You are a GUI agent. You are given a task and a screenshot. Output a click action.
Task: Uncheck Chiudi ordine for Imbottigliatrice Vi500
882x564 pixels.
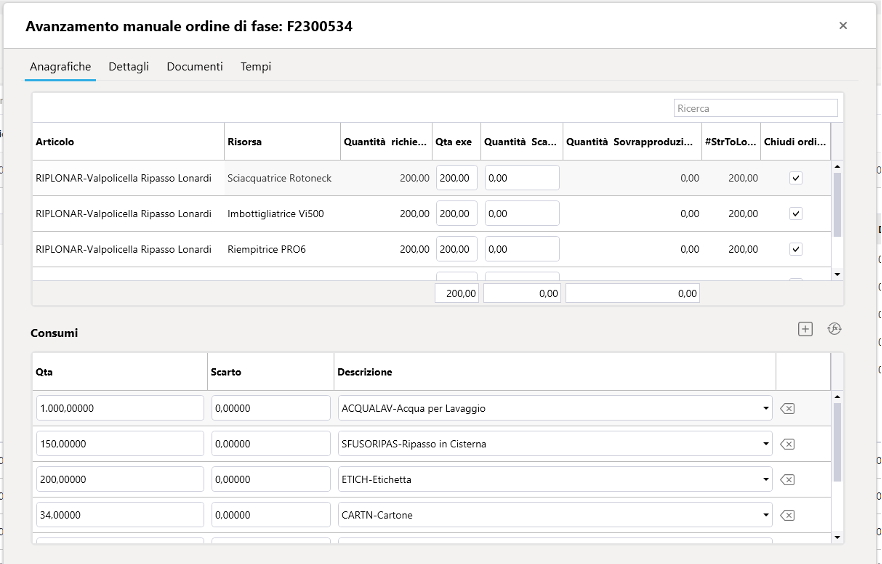click(795, 214)
